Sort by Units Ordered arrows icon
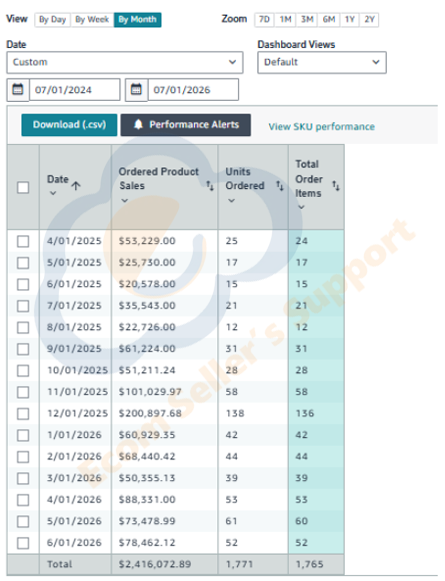The image size is (445, 581). click(x=280, y=186)
